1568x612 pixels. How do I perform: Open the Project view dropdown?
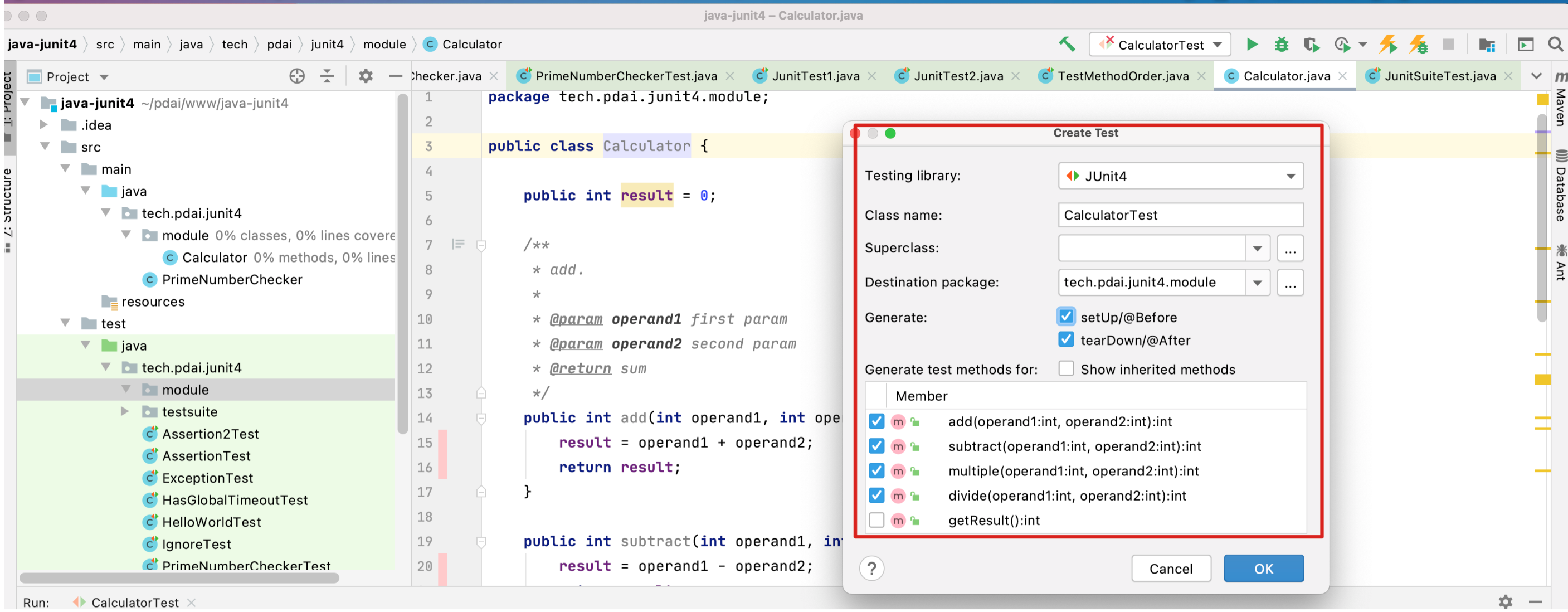[104, 77]
